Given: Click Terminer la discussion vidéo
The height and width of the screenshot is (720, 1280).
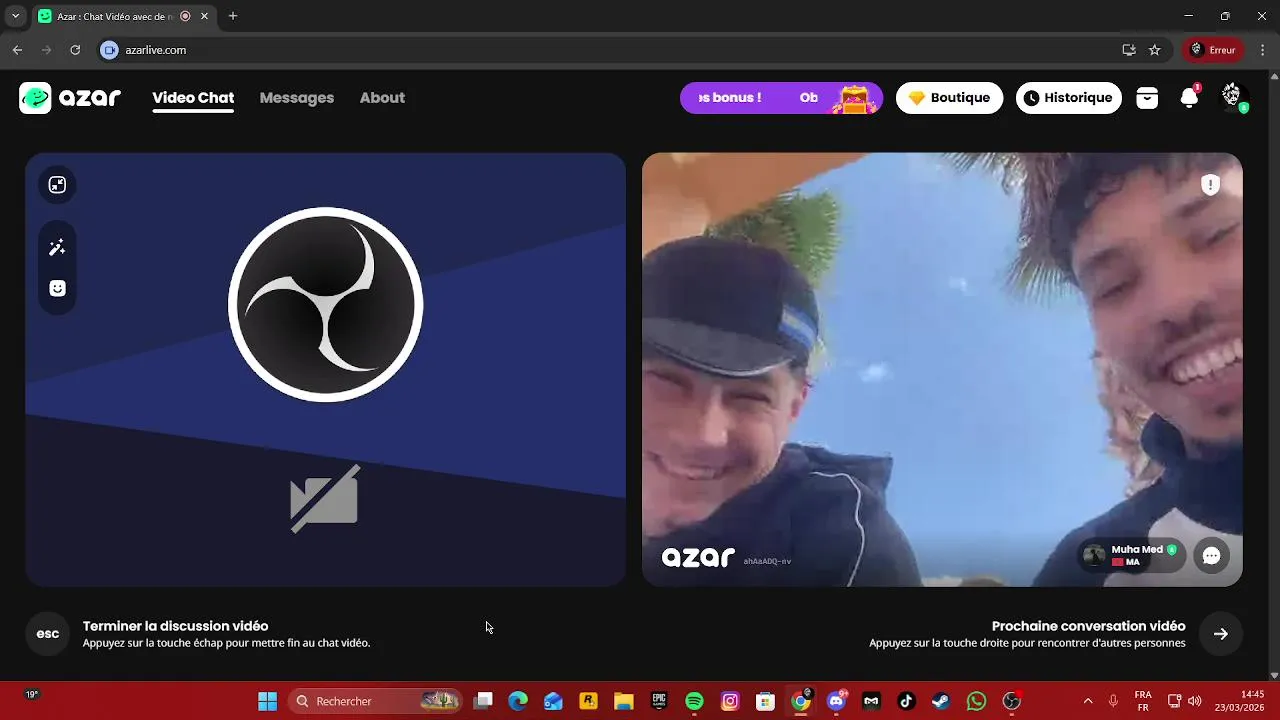Looking at the screenshot, I should click(x=175, y=626).
